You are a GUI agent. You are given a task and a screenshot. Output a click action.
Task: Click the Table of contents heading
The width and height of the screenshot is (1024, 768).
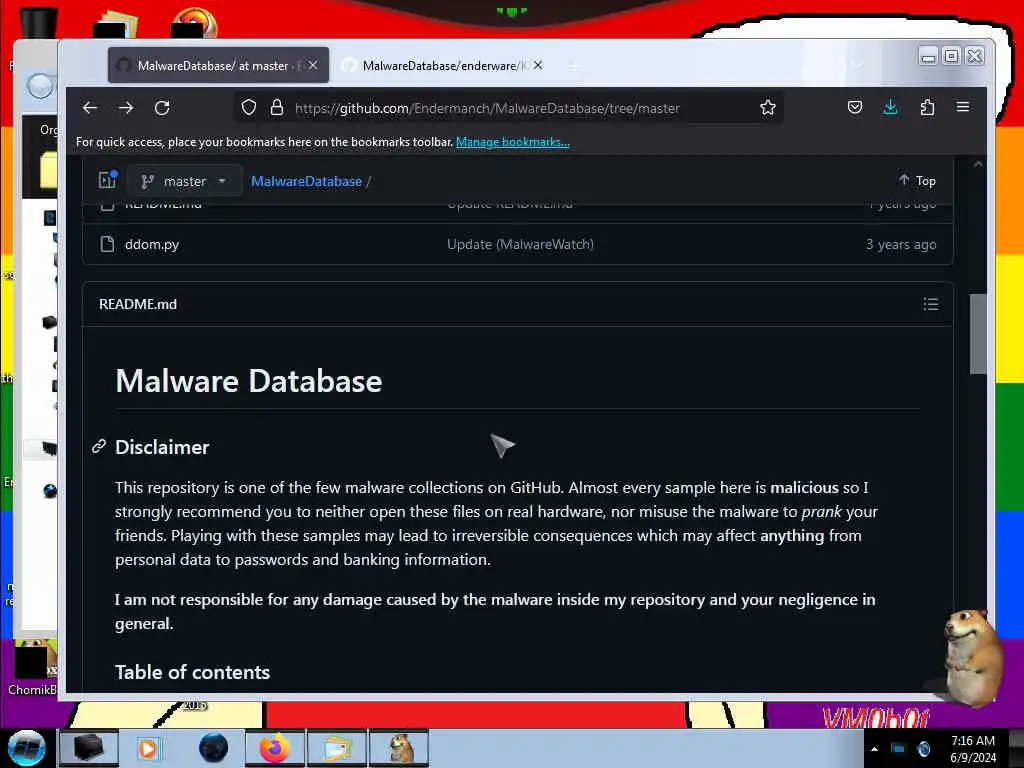point(192,672)
